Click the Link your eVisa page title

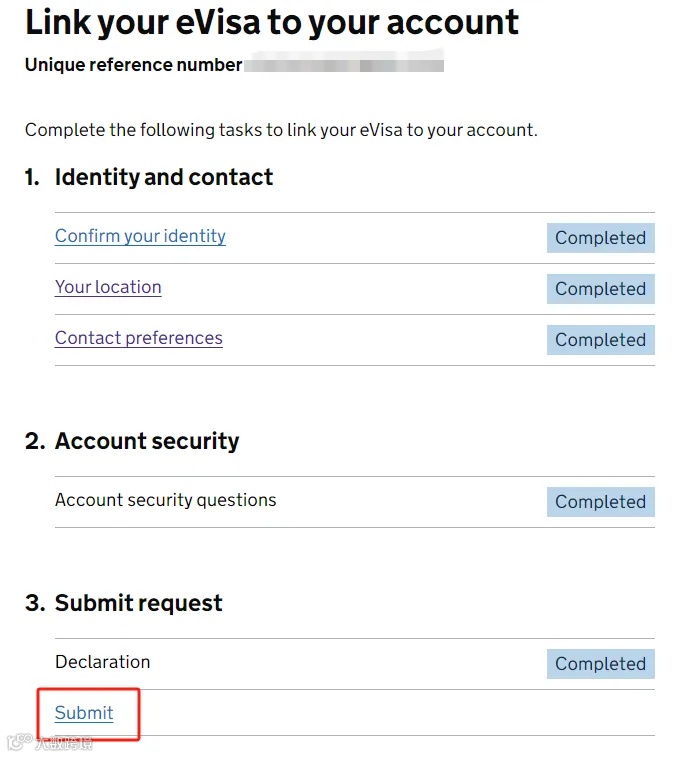pyautogui.click(x=272, y=22)
